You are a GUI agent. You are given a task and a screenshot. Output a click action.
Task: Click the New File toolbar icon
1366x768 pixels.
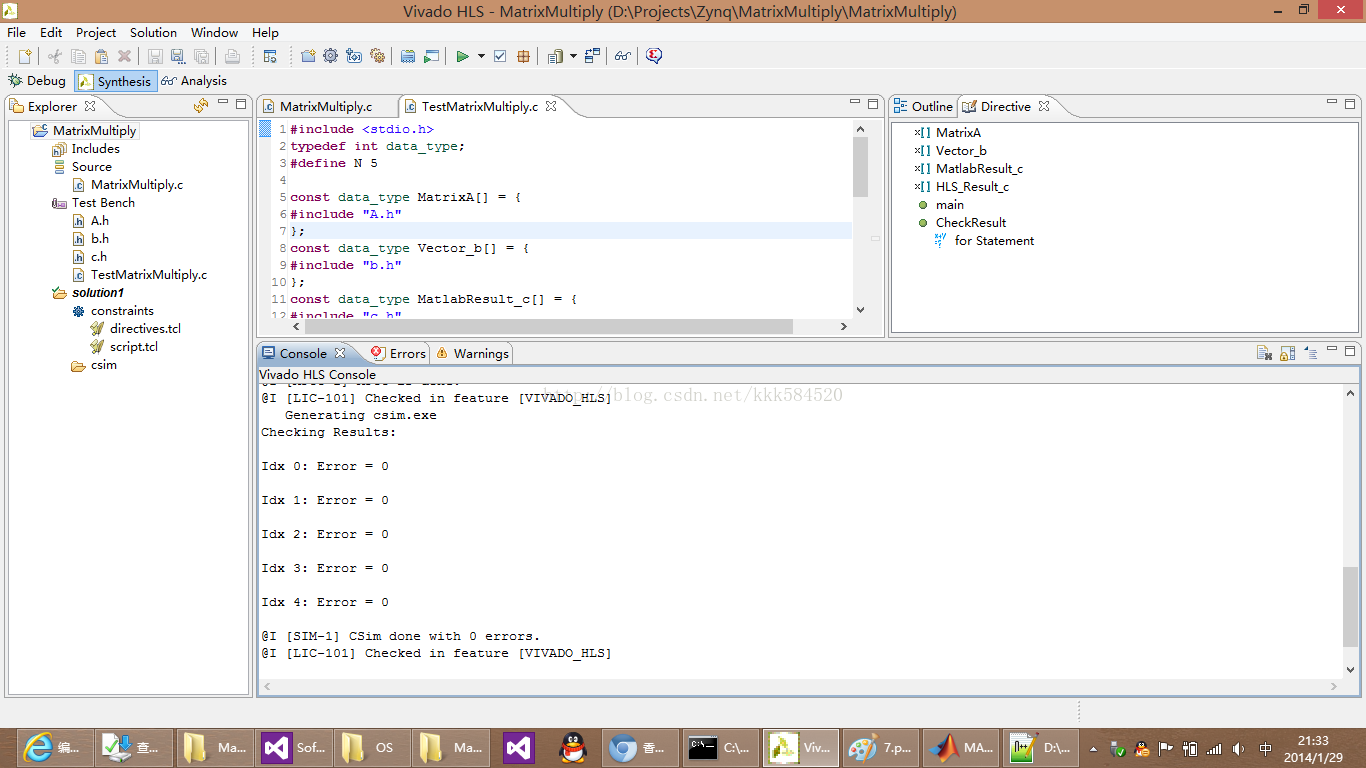click(25, 57)
